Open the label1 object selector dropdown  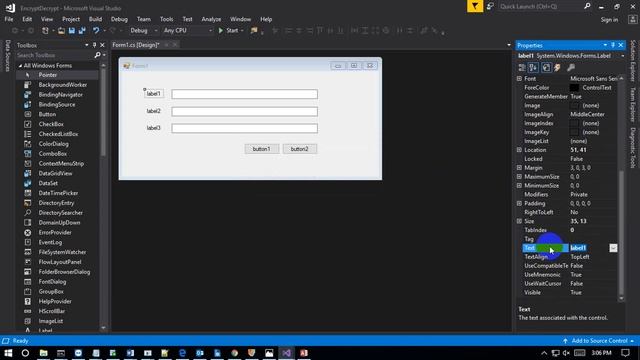tap(623, 56)
